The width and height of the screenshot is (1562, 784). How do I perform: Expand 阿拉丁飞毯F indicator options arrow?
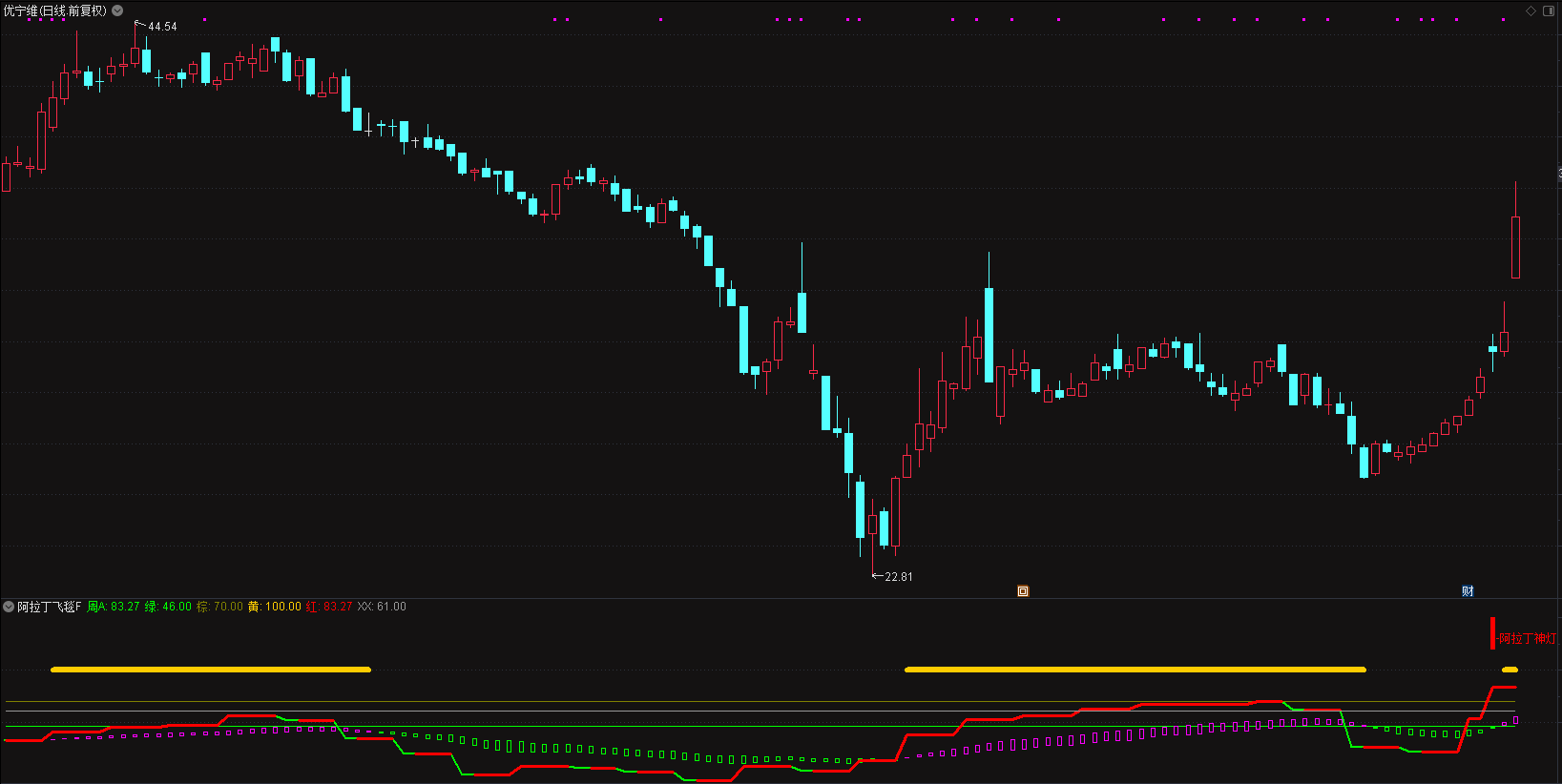9,607
